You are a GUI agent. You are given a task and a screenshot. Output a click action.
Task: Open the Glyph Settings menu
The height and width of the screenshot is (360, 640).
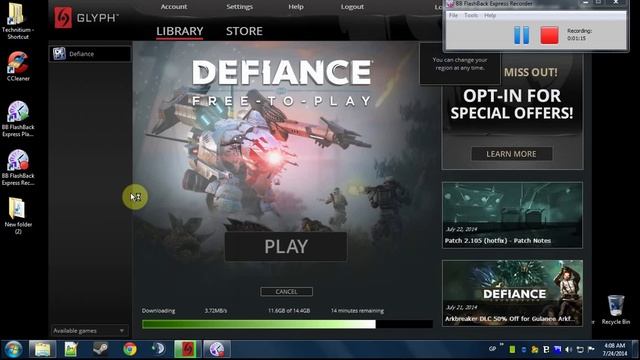click(240, 7)
